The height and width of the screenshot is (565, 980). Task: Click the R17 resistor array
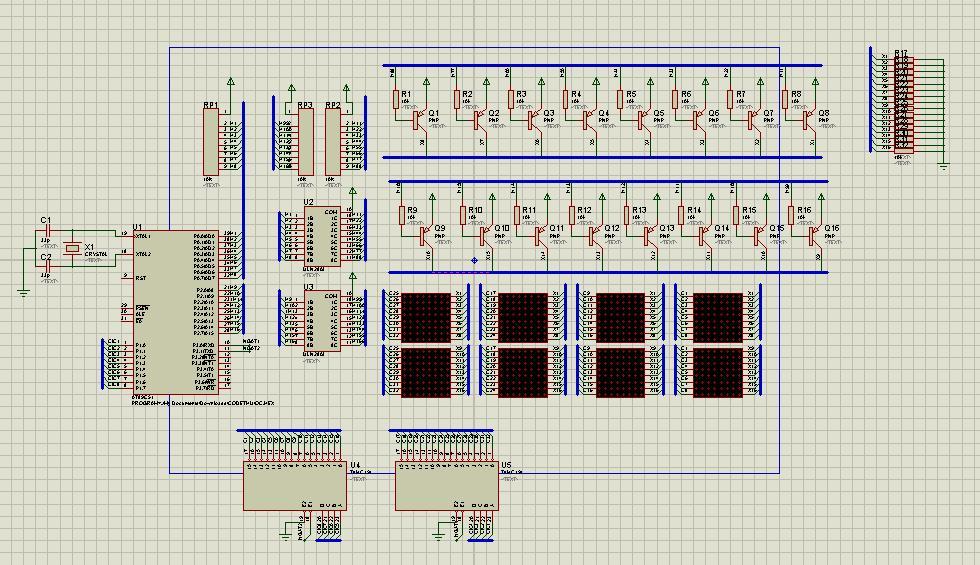[902, 102]
